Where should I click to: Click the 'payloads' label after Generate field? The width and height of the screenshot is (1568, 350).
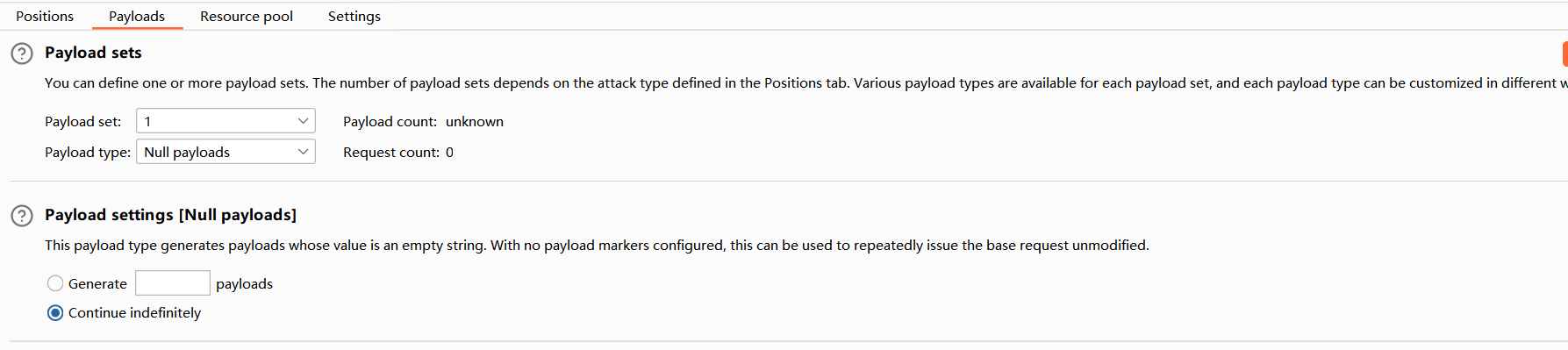[244, 284]
